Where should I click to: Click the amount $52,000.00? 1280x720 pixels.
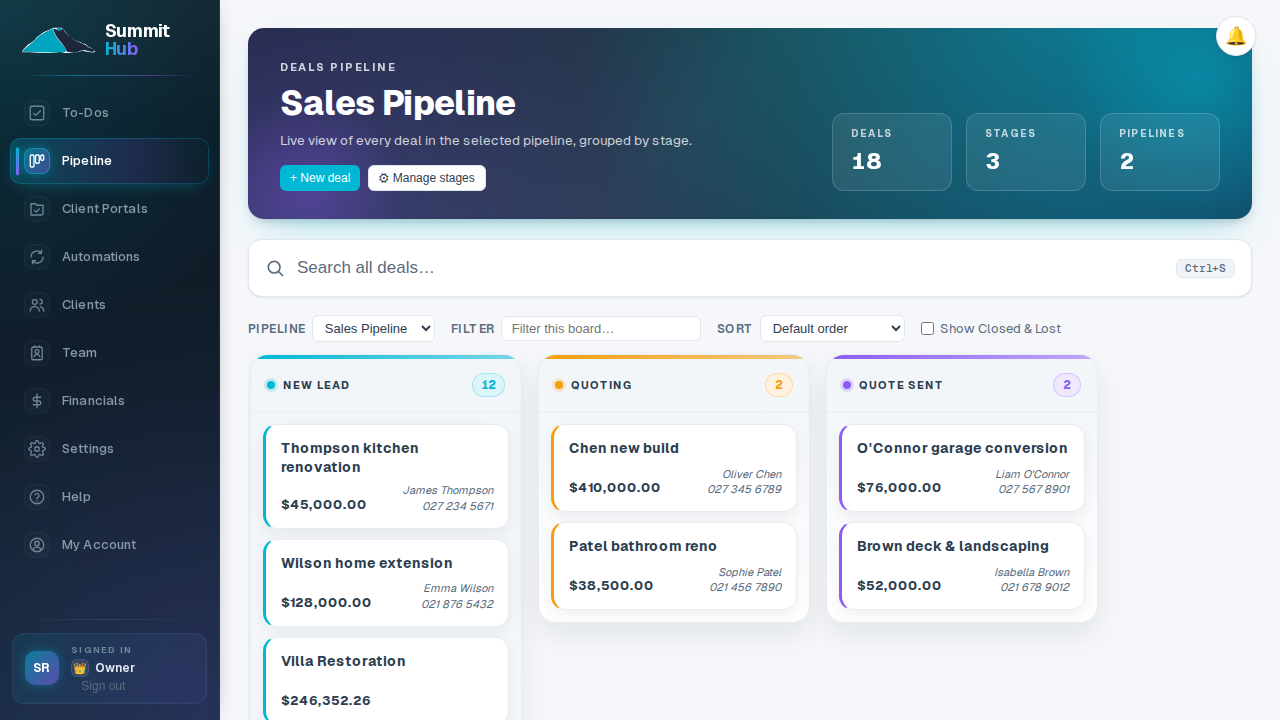899,586
